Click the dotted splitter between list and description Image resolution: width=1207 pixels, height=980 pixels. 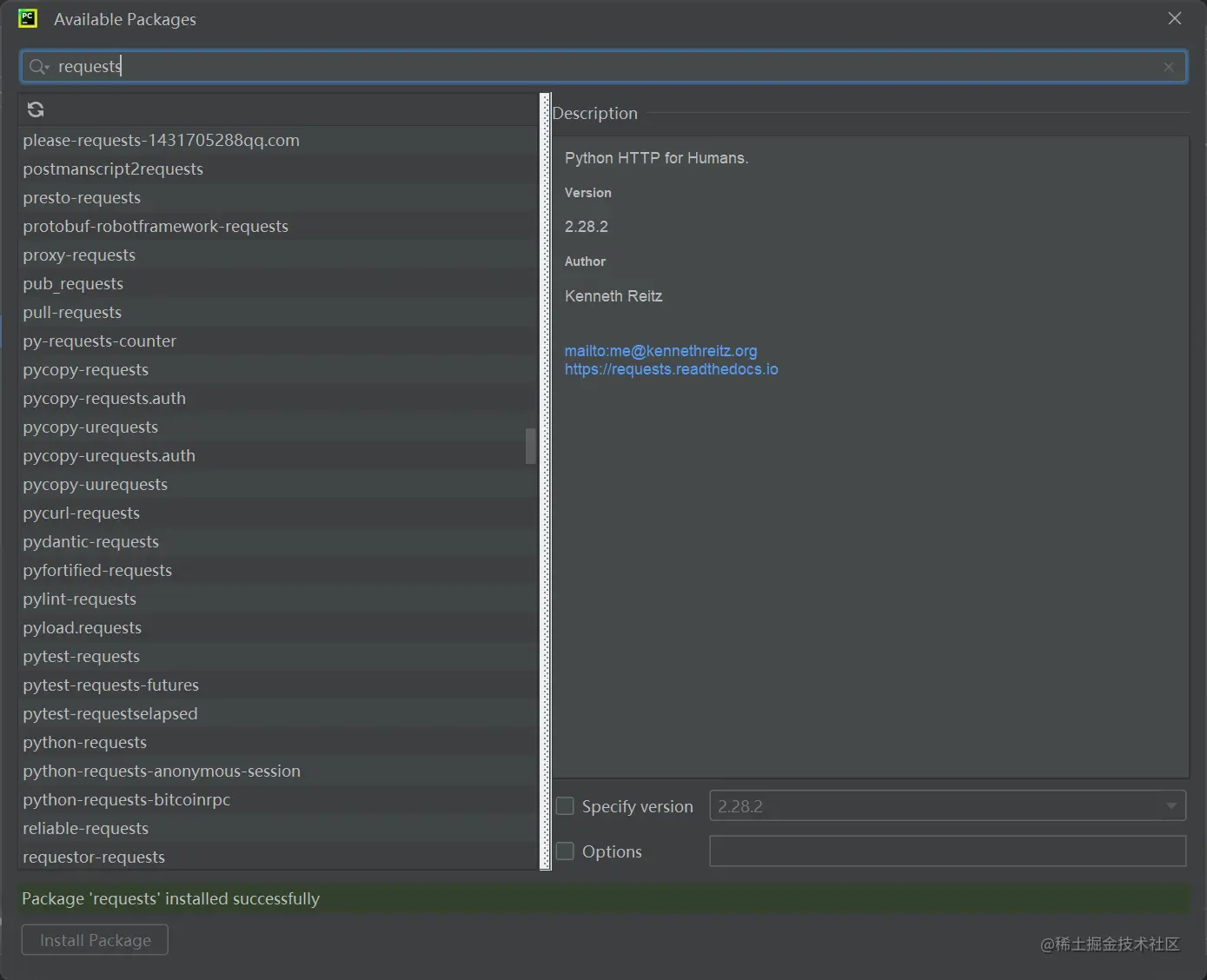[546, 481]
